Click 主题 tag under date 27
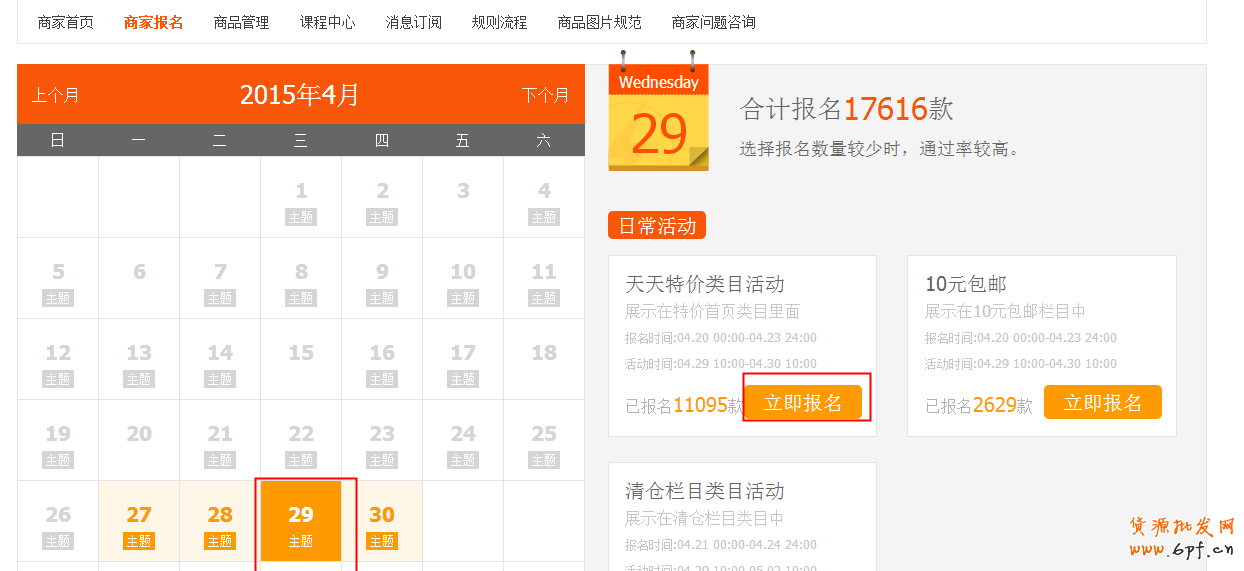This screenshot has width=1244, height=571. click(139, 541)
